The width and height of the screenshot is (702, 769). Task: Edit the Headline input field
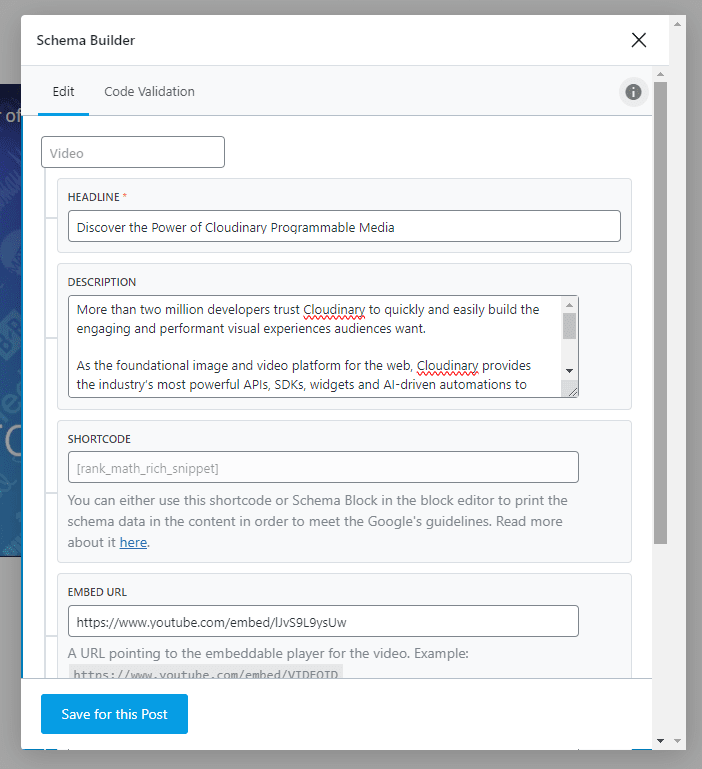click(x=344, y=227)
